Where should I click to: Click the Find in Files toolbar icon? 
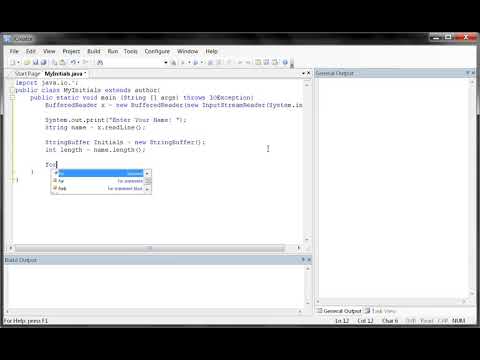(173, 62)
